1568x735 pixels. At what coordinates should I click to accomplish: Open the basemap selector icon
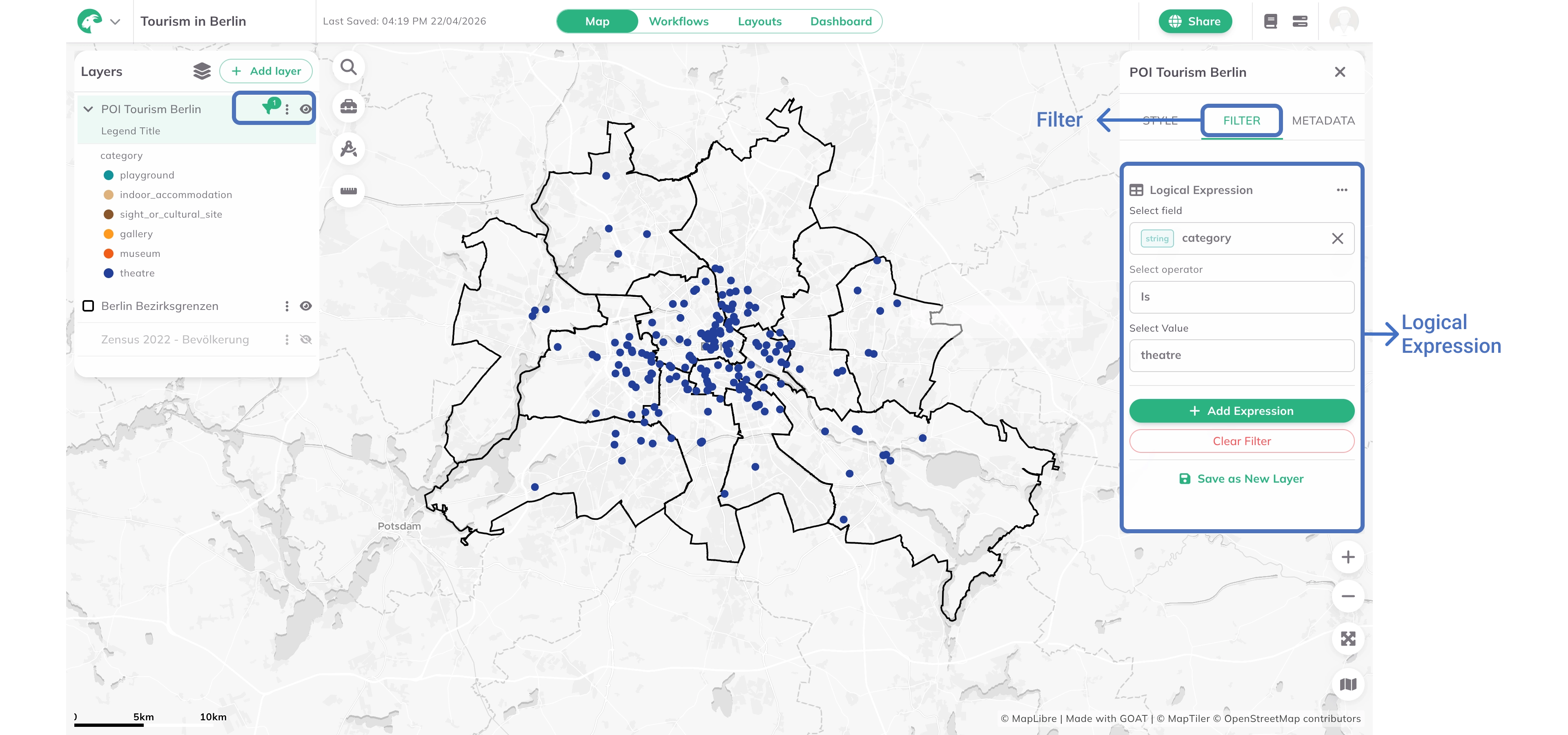tap(1347, 684)
